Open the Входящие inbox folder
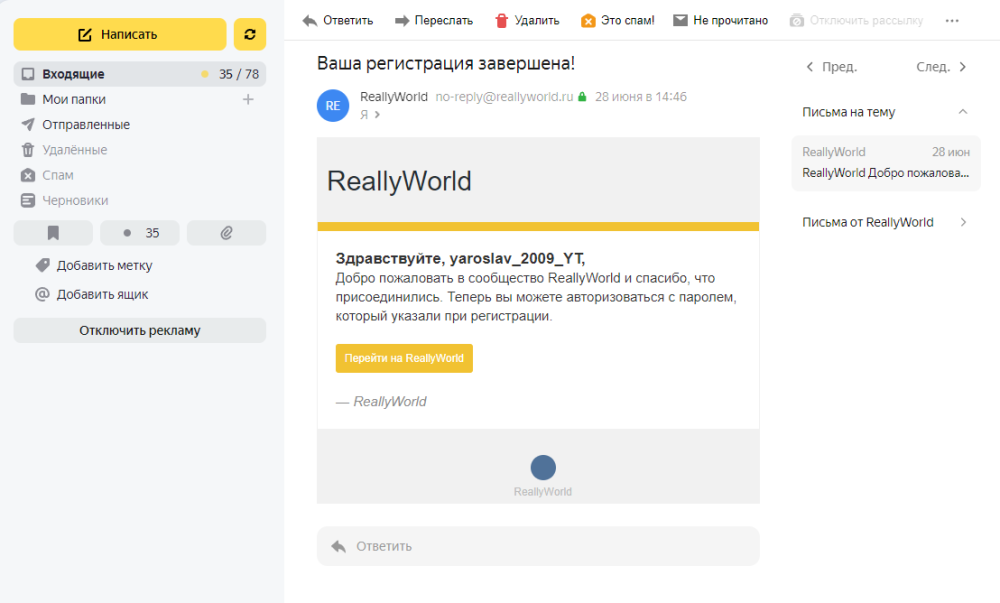 pos(140,74)
